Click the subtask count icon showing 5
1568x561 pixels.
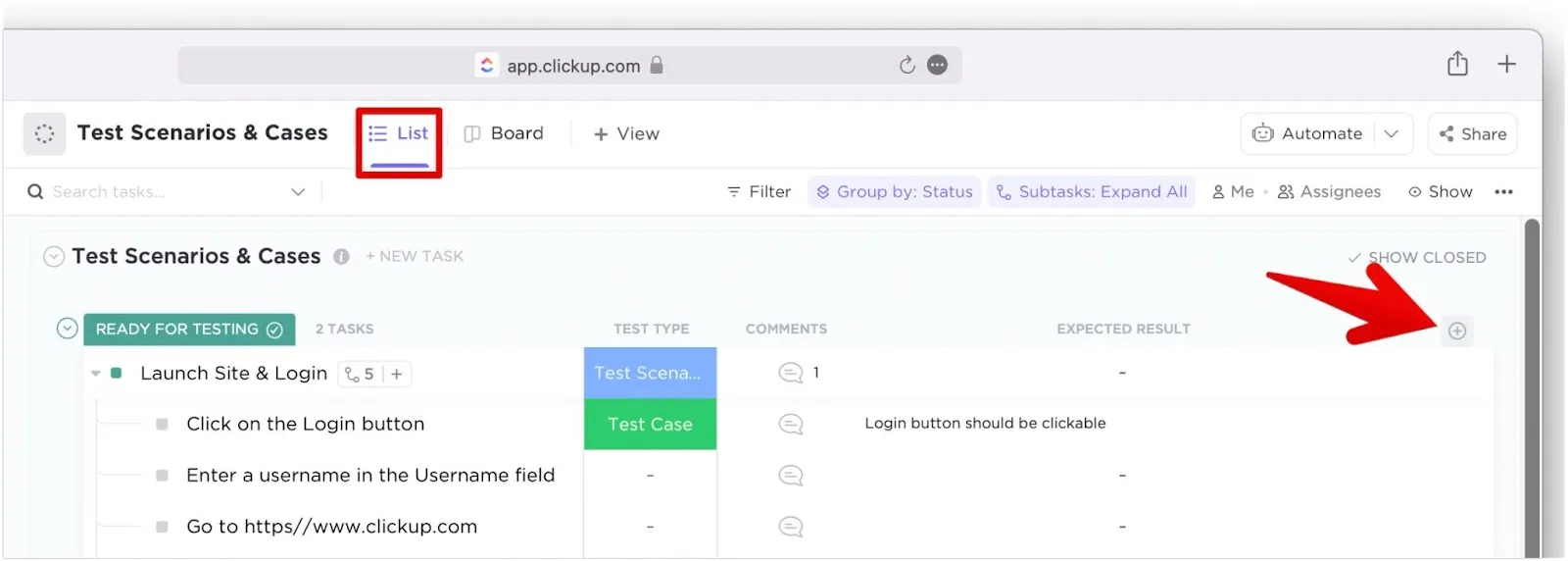coord(360,375)
